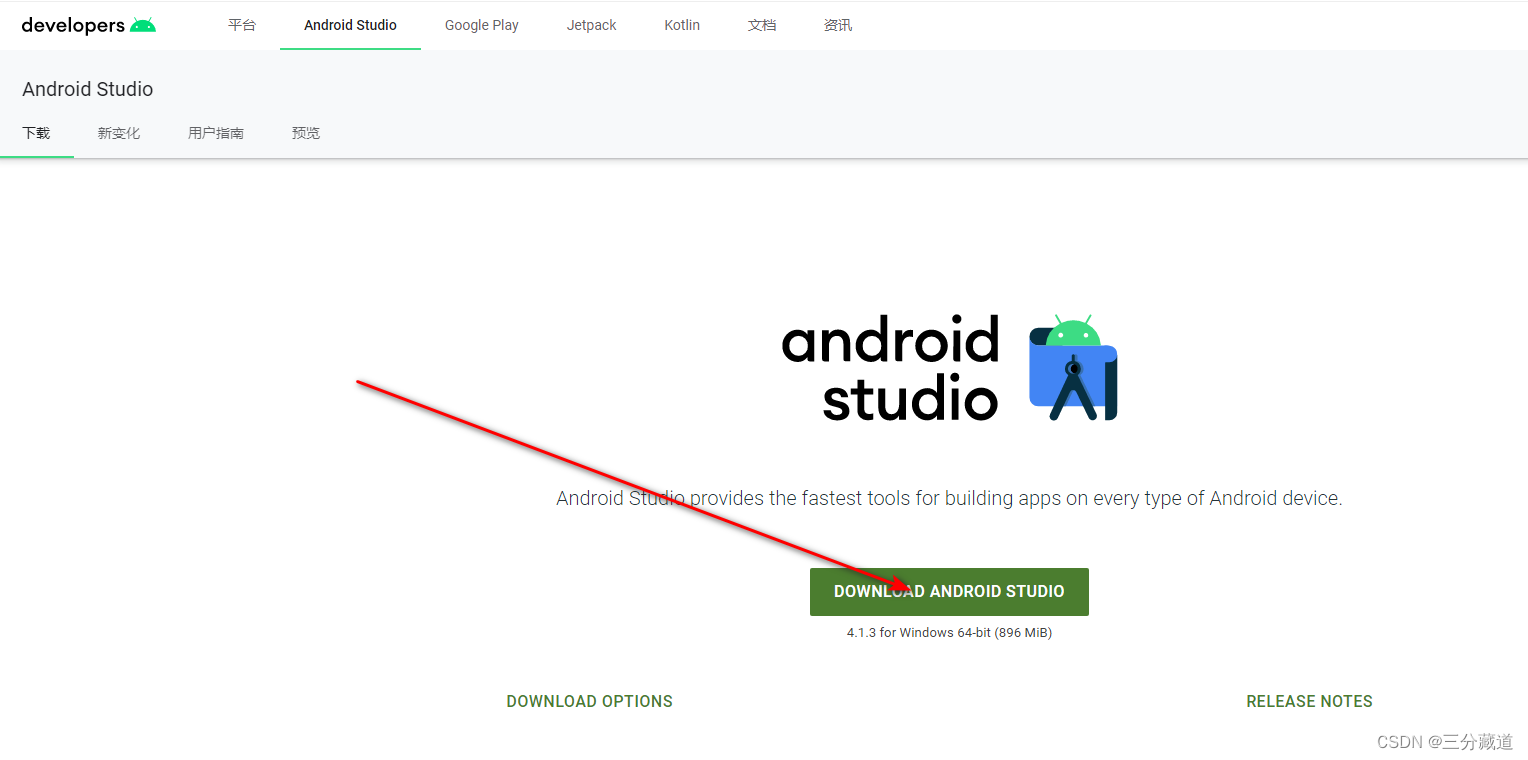1528x760 pixels.
Task: Switch to the Kotlin tab
Action: tap(682, 25)
